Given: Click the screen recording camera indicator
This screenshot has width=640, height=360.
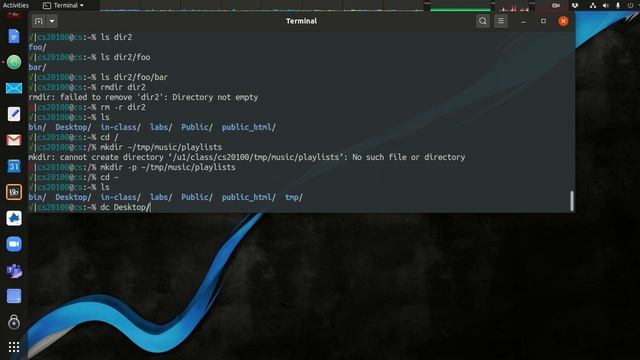Looking at the screenshot, I should [556, 5].
